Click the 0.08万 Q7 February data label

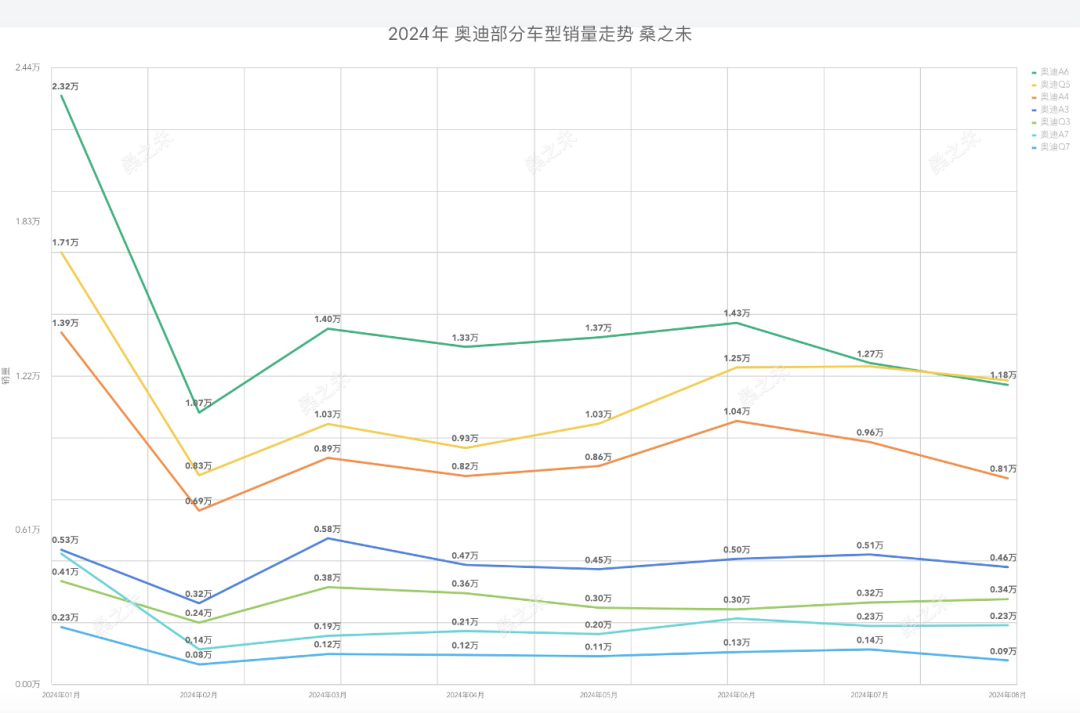click(198, 655)
